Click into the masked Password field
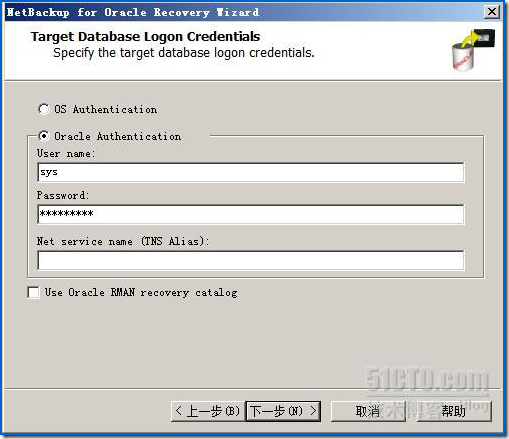This screenshot has width=509, height=439. pyautogui.click(x=251, y=214)
